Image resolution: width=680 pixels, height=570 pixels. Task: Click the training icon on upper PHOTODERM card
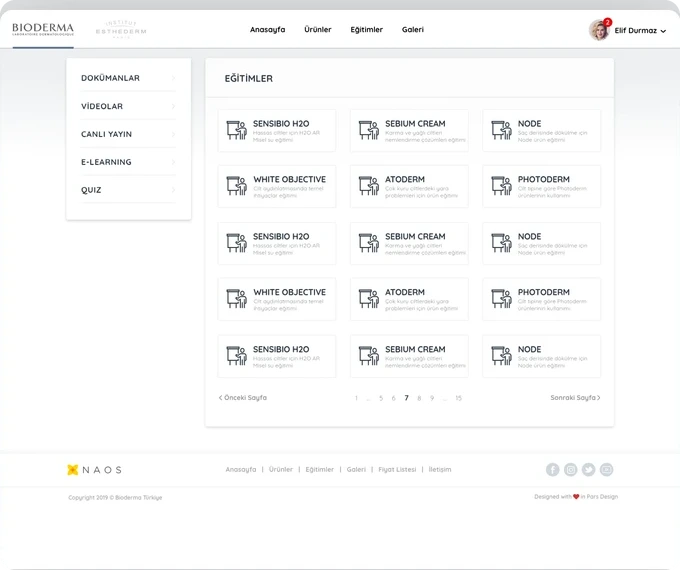point(501,186)
